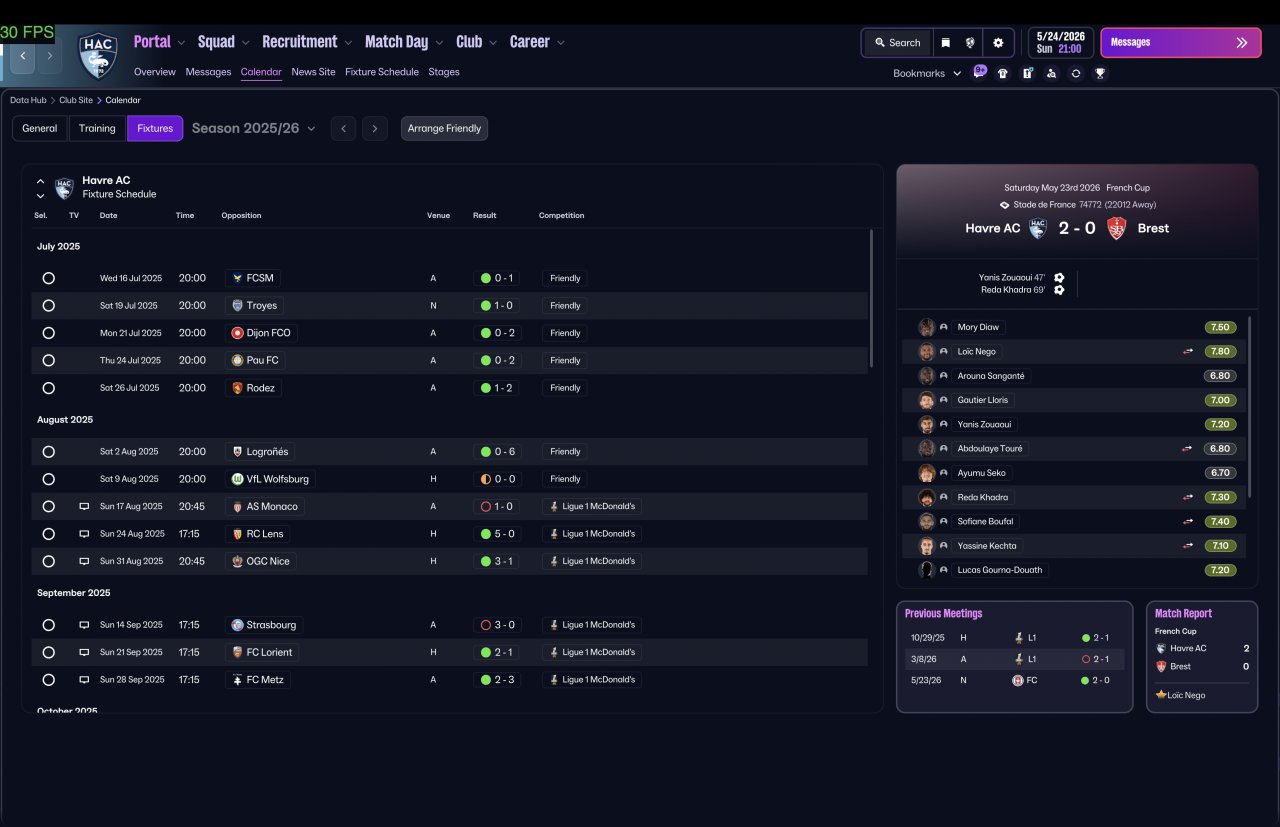Select the FC Metz fixture radio button
This screenshot has height=827, width=1280.
click(48, 680)
